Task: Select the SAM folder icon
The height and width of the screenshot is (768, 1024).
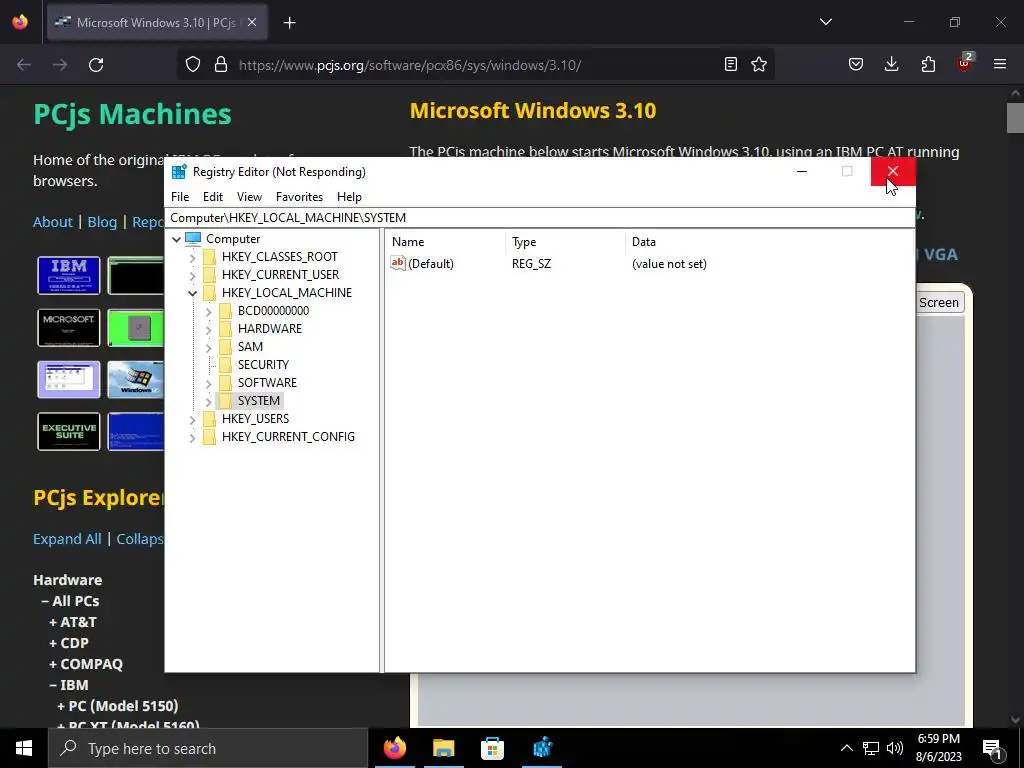Action: point(225,346)
